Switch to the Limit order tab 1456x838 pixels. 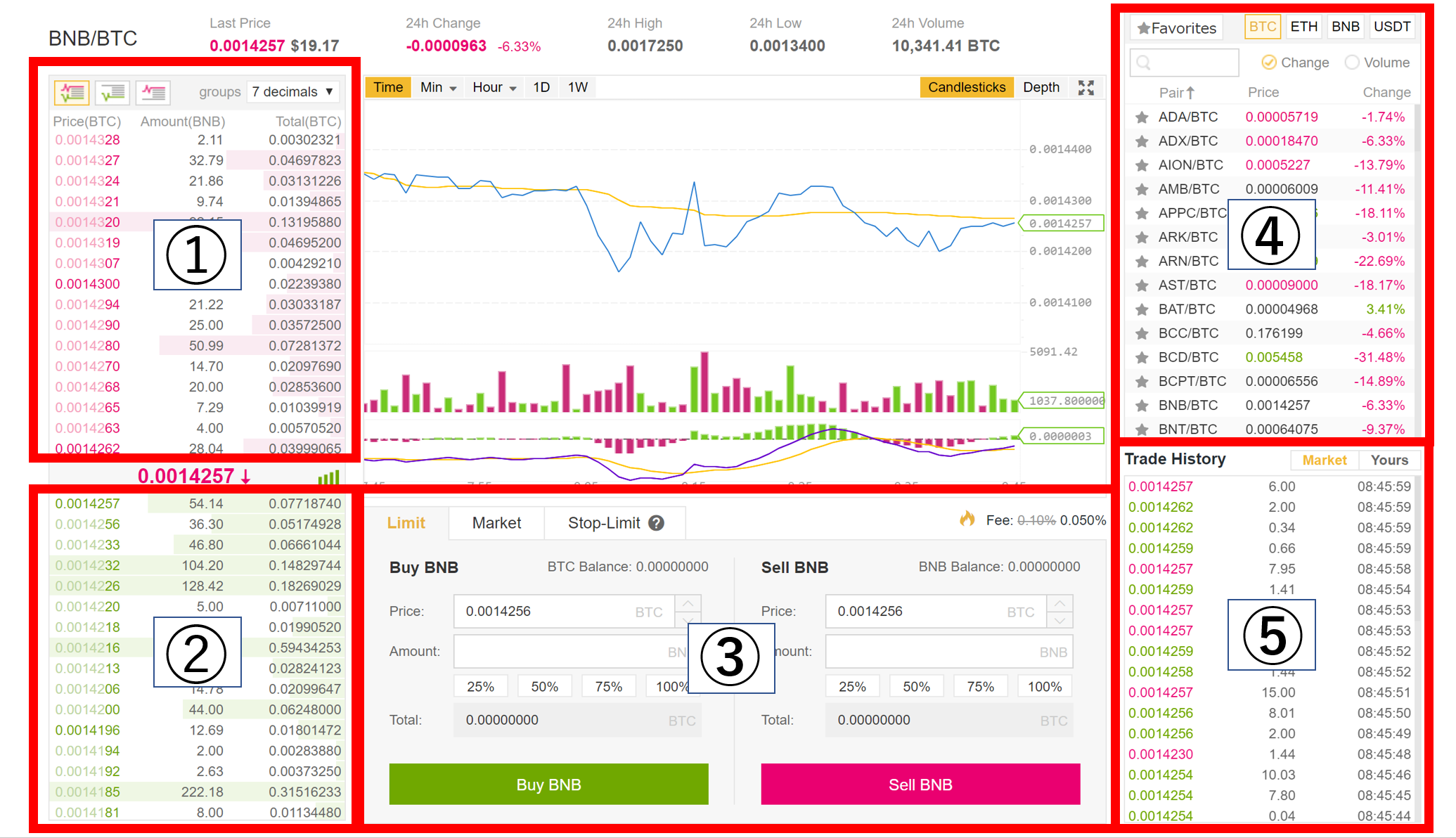pyautogui.click(x=406, y=523)
